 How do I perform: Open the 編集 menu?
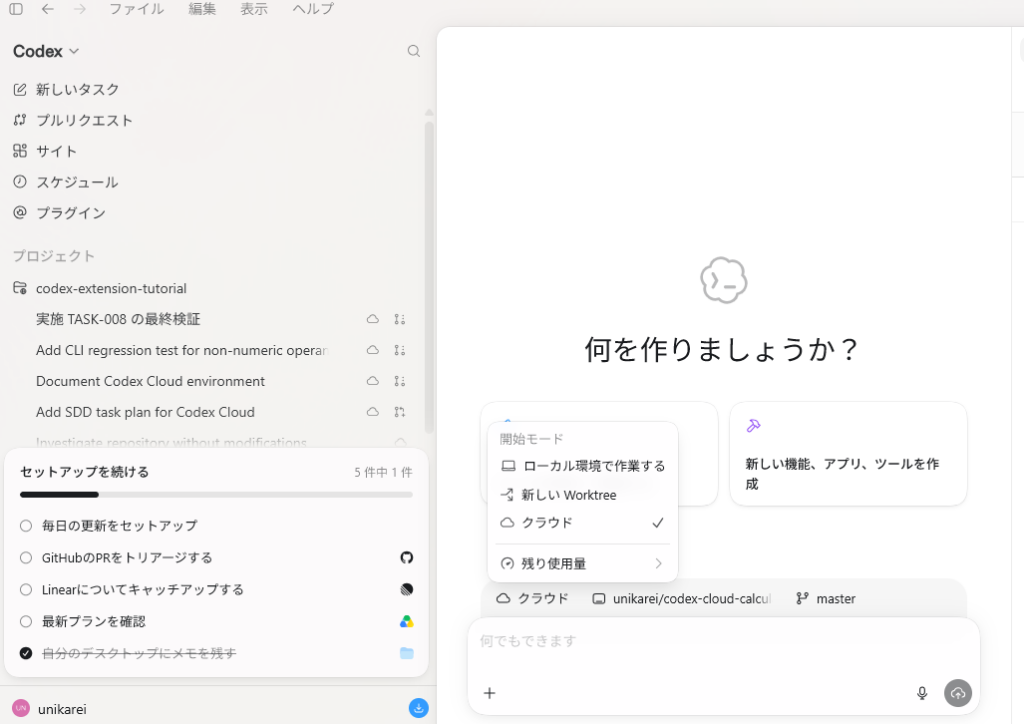202,8
